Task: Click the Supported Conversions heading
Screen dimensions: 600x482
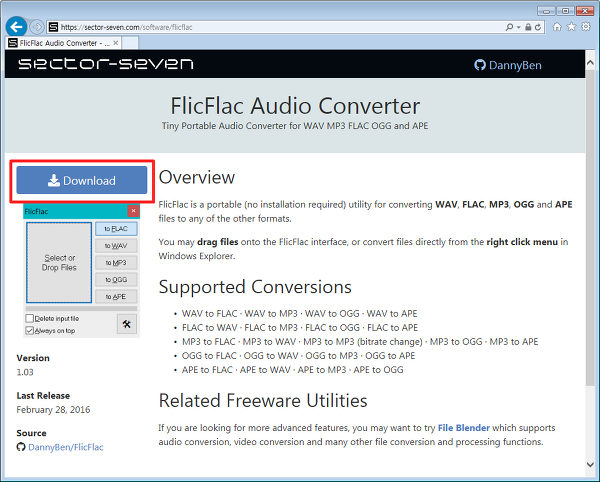Action: 255,287
